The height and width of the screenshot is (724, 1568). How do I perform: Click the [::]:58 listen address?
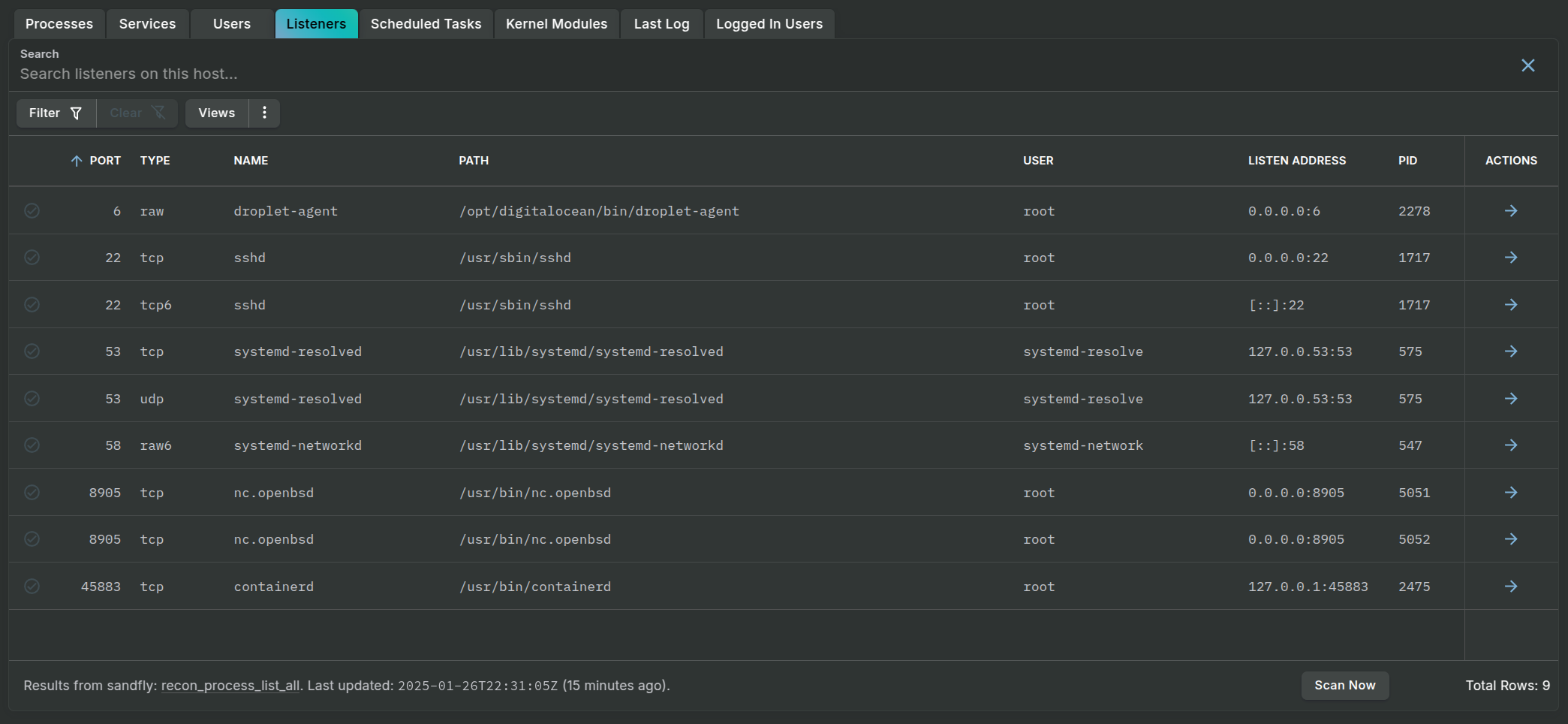click(1276, 445)
